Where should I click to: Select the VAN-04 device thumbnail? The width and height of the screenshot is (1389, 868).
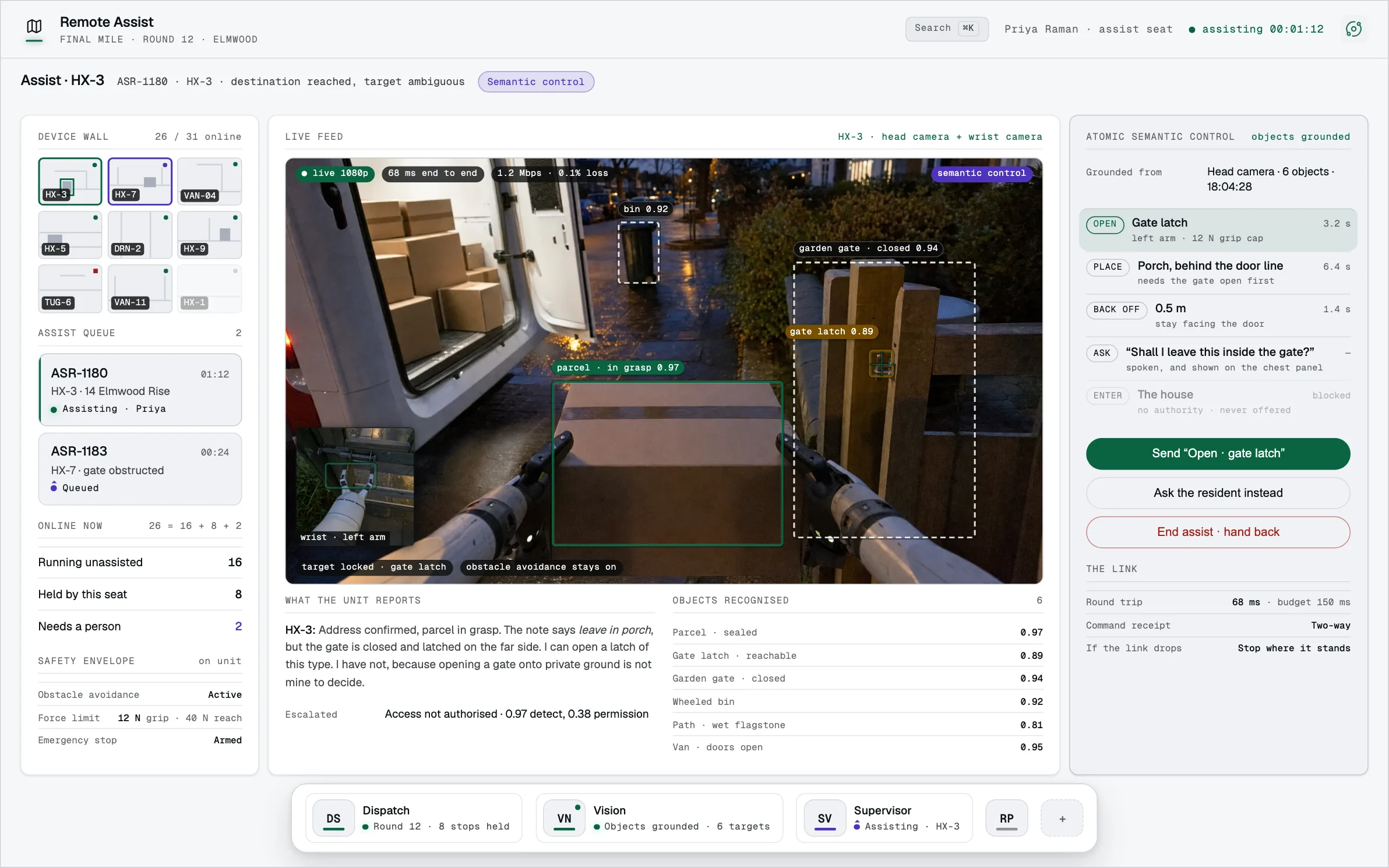(210, 181)
